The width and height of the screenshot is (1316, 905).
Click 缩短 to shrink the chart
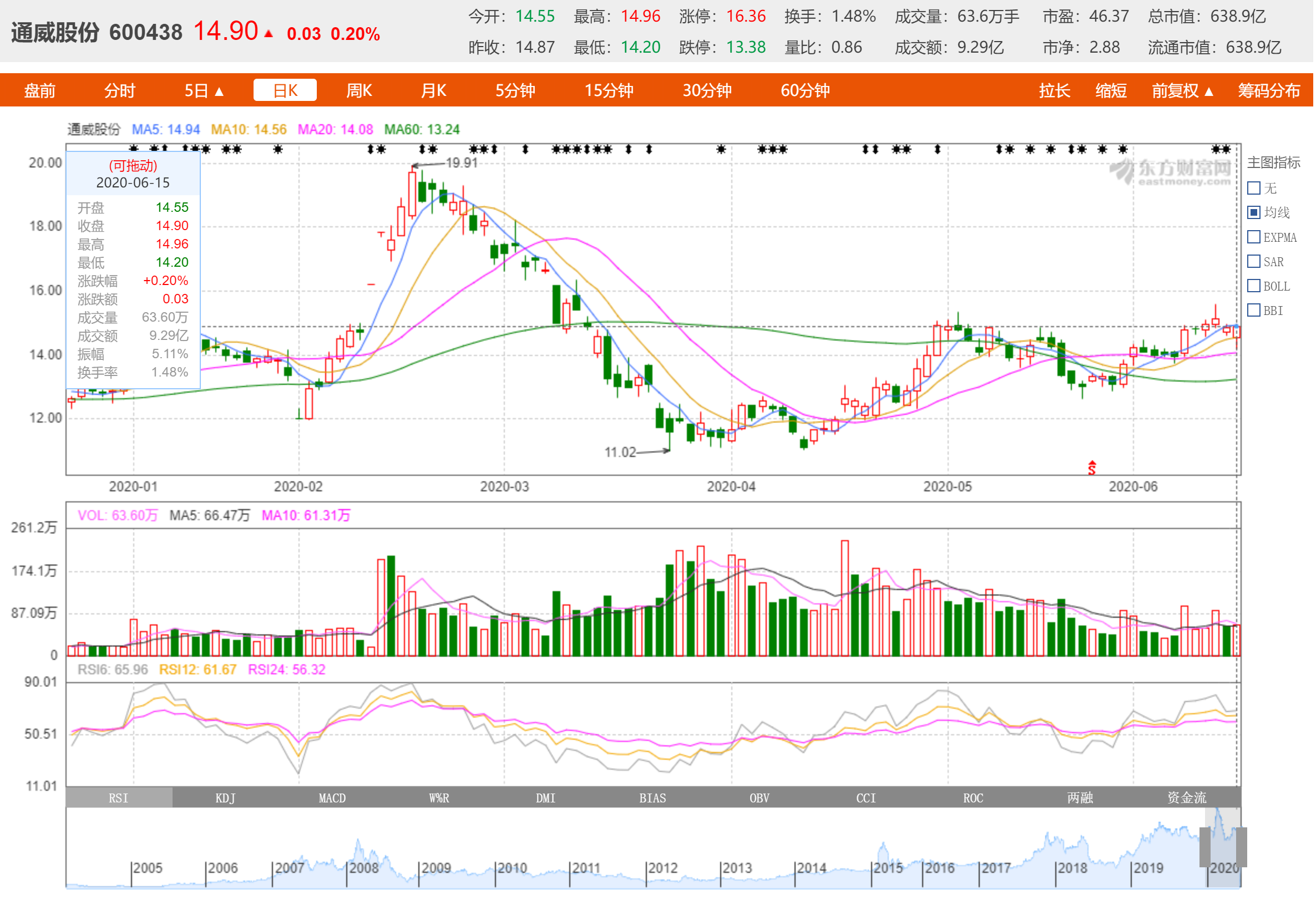click(x=1111, y=90)
